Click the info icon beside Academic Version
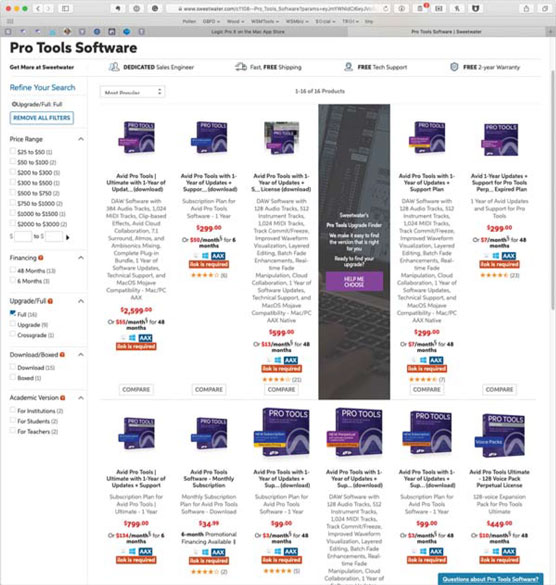 63,398
